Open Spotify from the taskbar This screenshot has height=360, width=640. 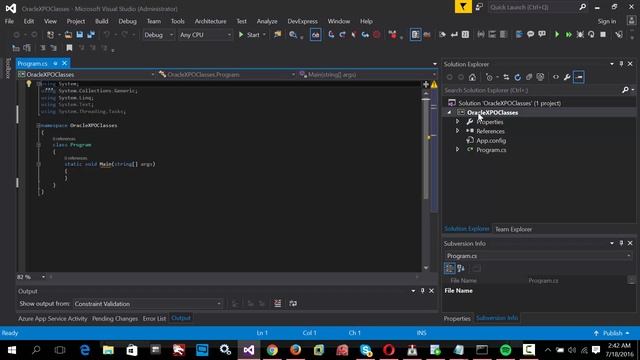[506, 350]
